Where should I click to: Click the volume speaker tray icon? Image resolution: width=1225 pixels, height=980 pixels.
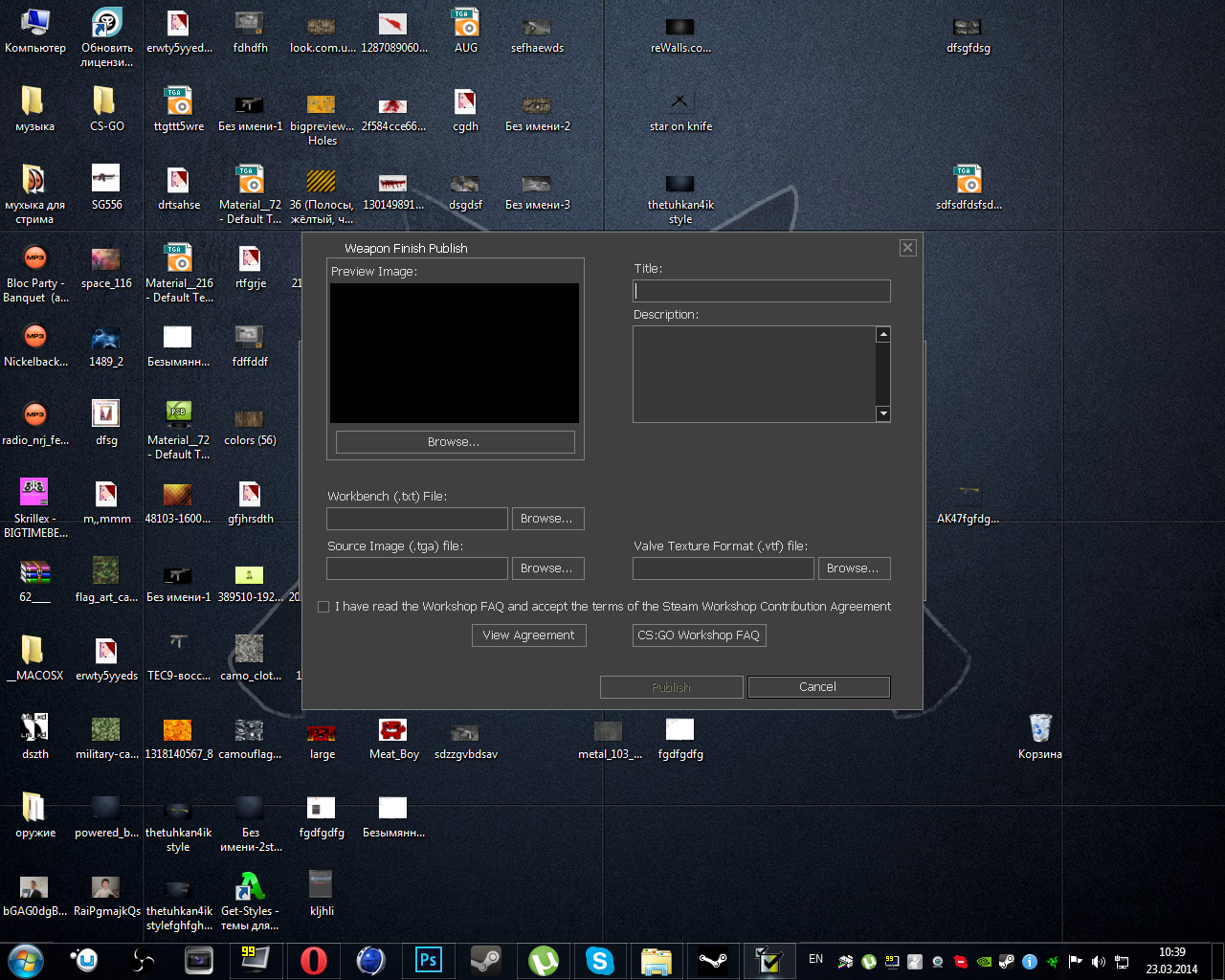(x=1099, y=962)
